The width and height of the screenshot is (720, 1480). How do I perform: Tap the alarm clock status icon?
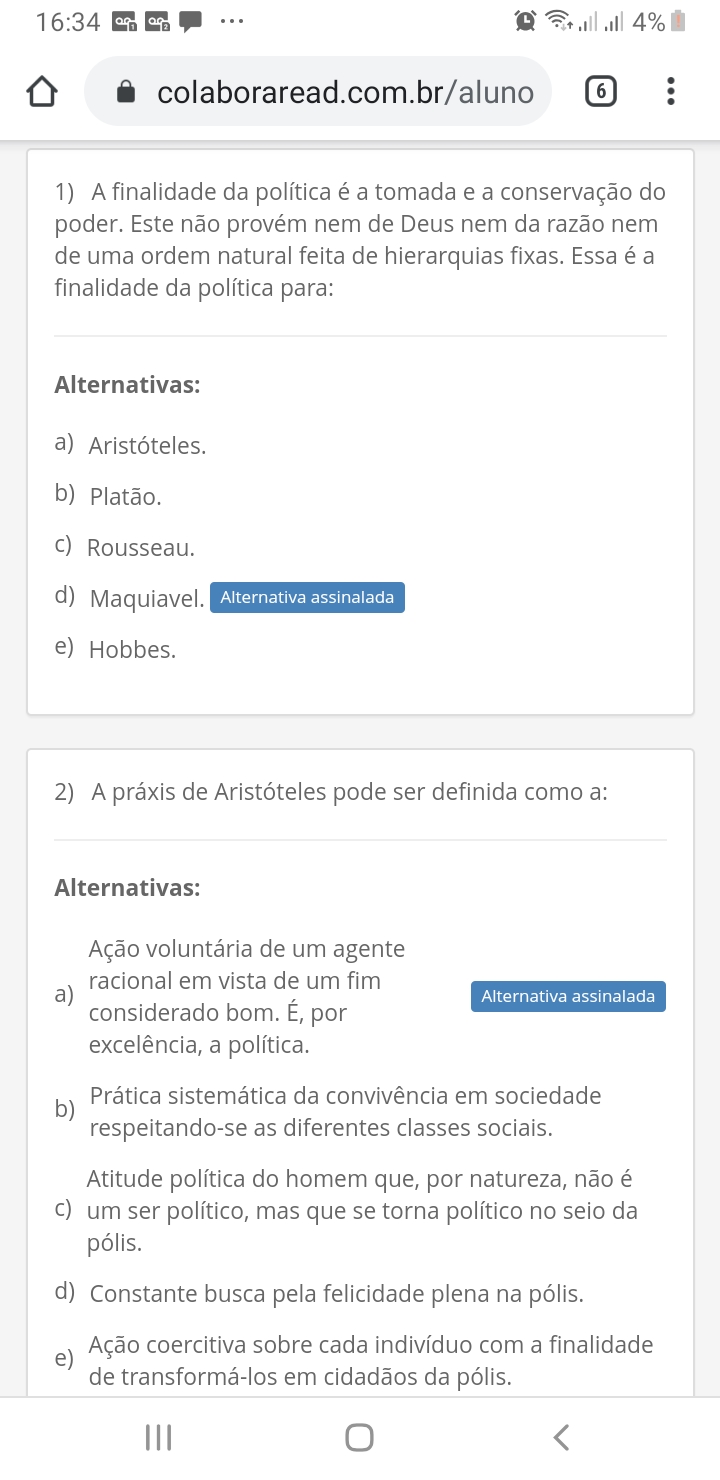(524, 21)
